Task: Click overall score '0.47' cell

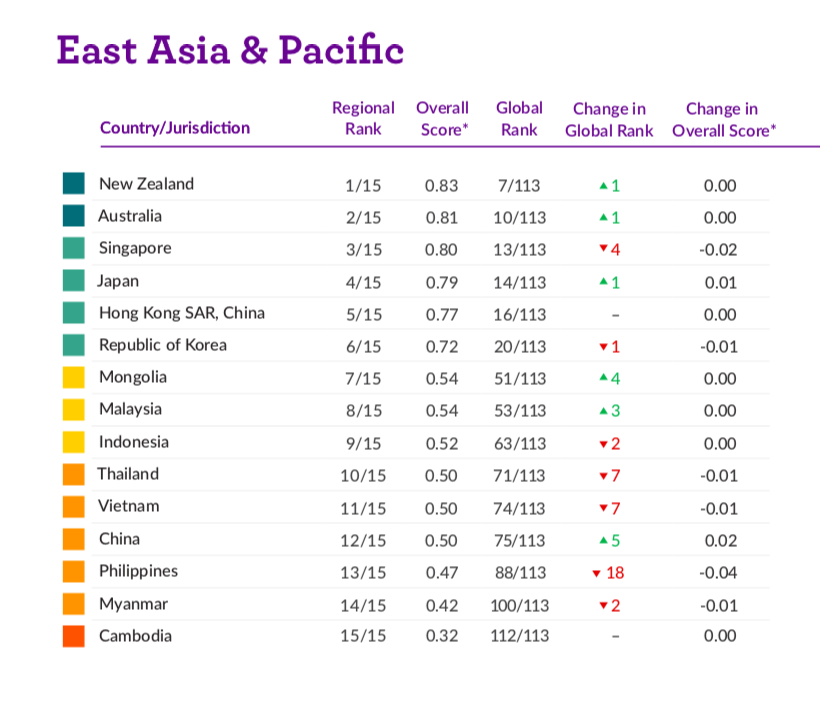Action: 441,573
